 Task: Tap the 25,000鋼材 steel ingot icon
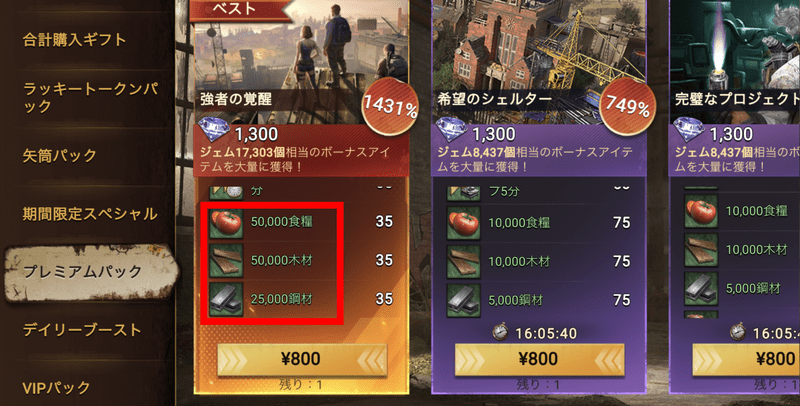click(226, 299)
